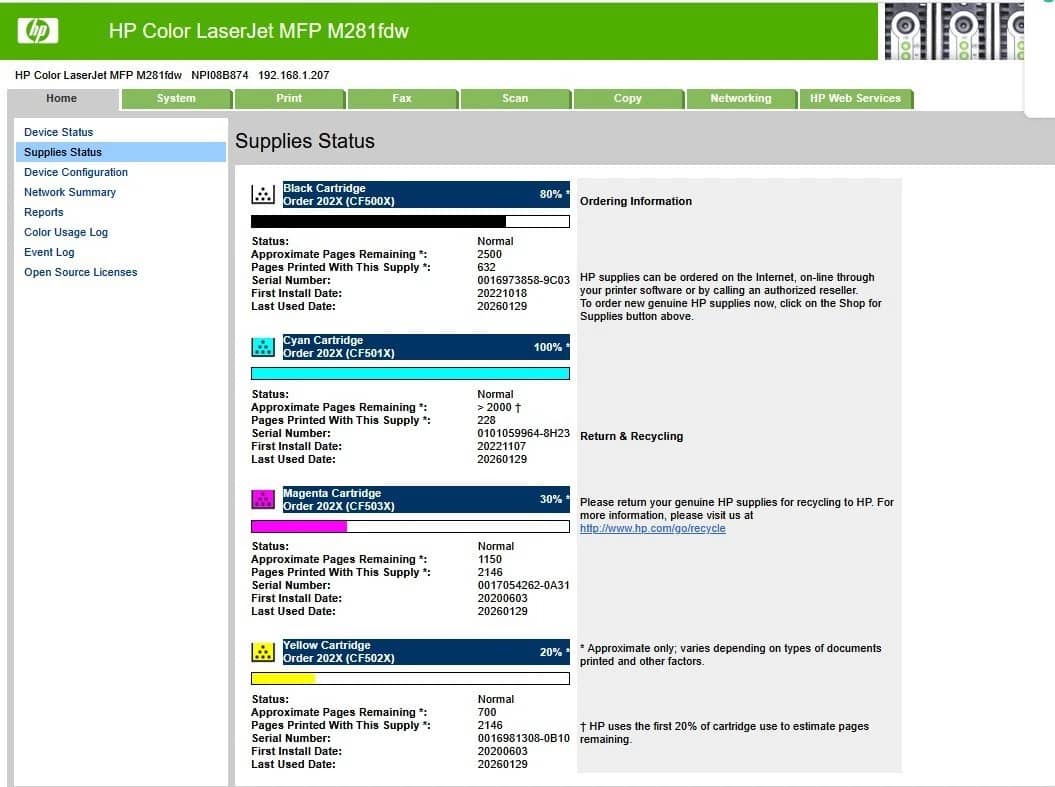Click black serial number 0016973858-9C03
This screenshot has height=787, width=1055.
click(x=523, y=280)
